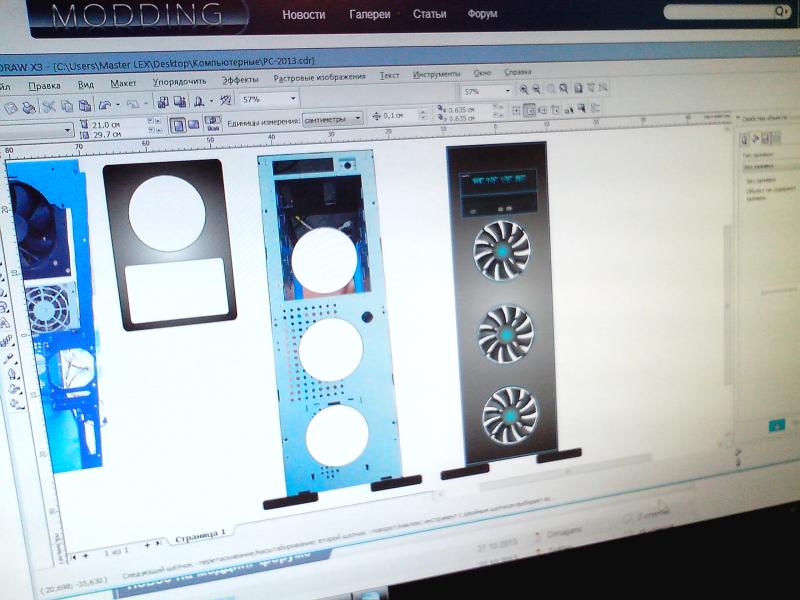The image size is (800, 600).
Task: Open the Упорядочить menu
Action: tap(180, 82)
